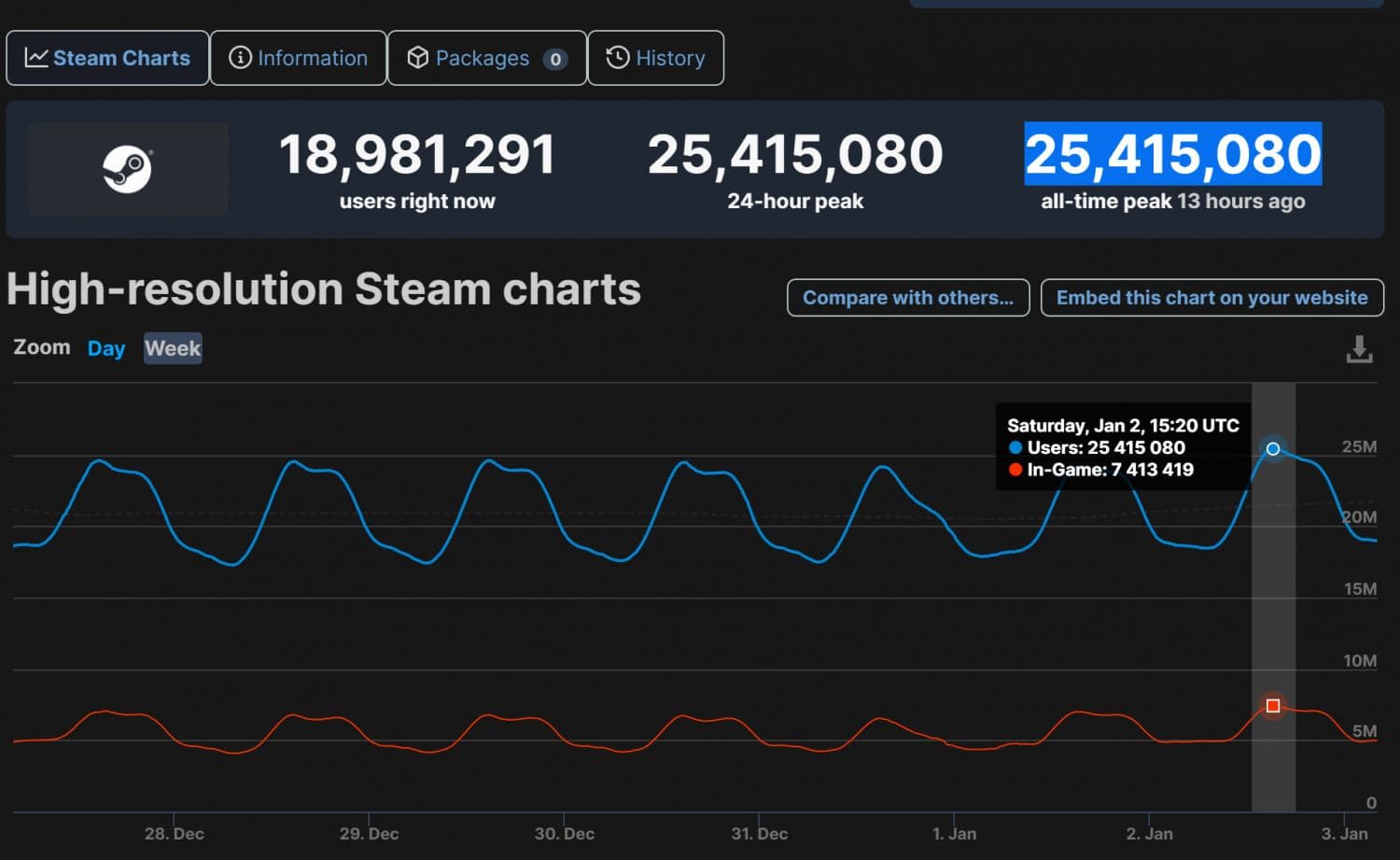Click the blue Users data point marker

[x=1272, y=449]
